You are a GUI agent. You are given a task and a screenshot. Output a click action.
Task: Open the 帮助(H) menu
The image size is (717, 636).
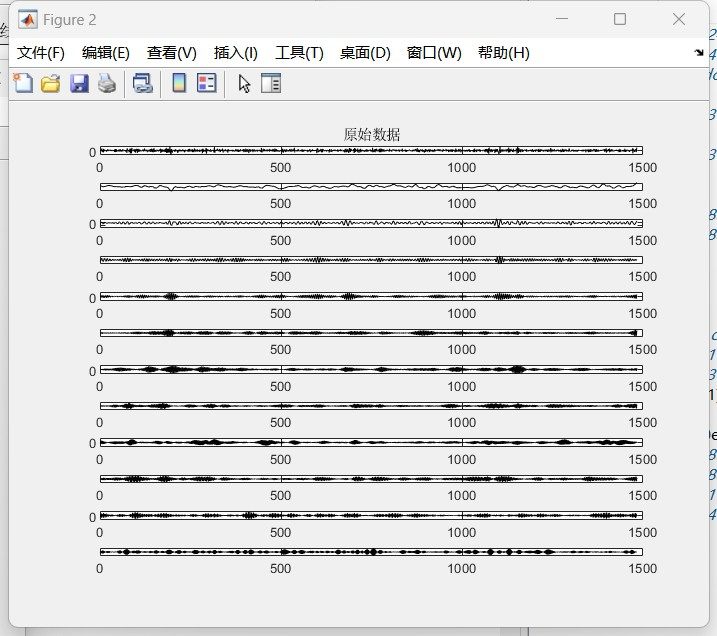click(504, 53)
